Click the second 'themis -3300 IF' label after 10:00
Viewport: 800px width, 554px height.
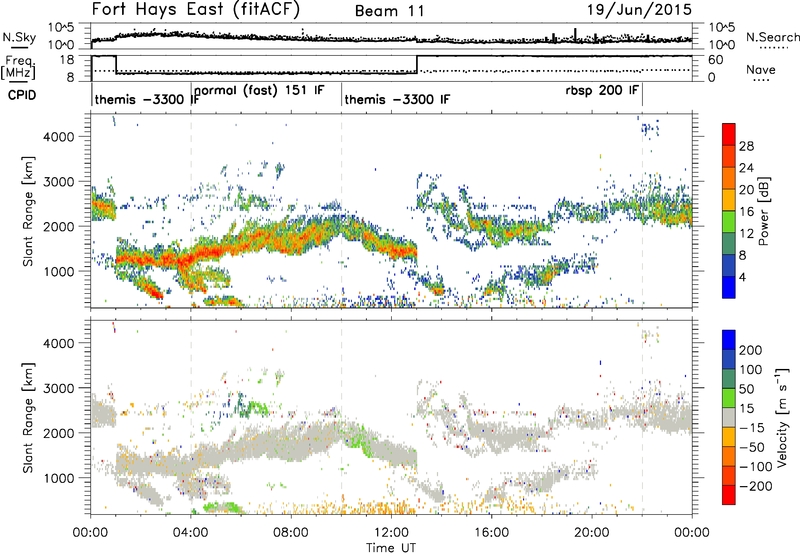397,99
